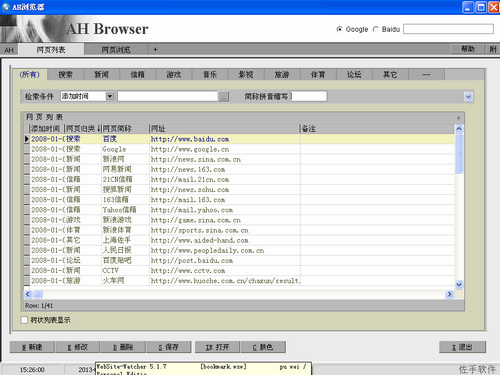Click the search condition value field

(x=168, y=96)
